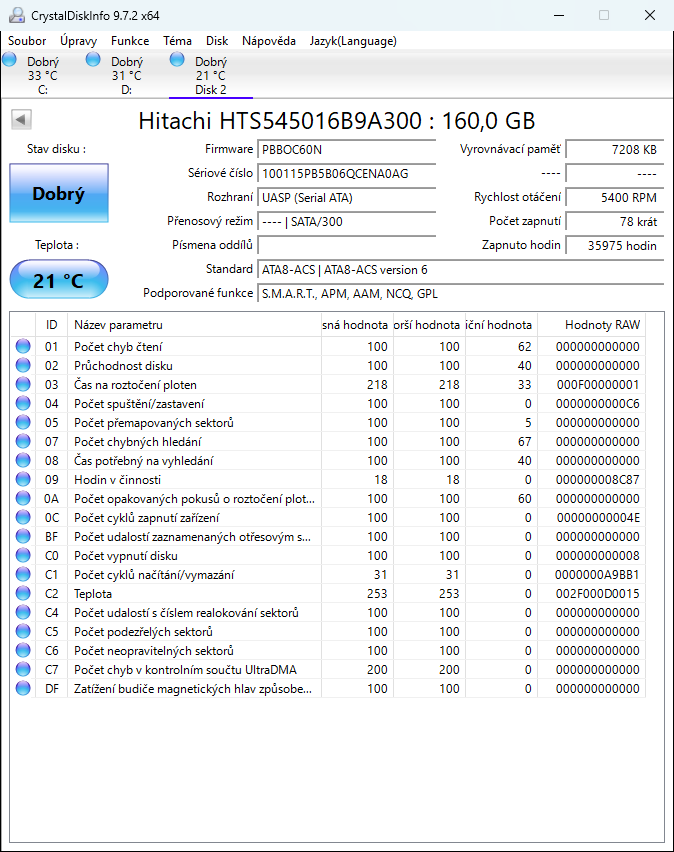
Task: Open the Soubor menu
Action: [x=27, y=41]
